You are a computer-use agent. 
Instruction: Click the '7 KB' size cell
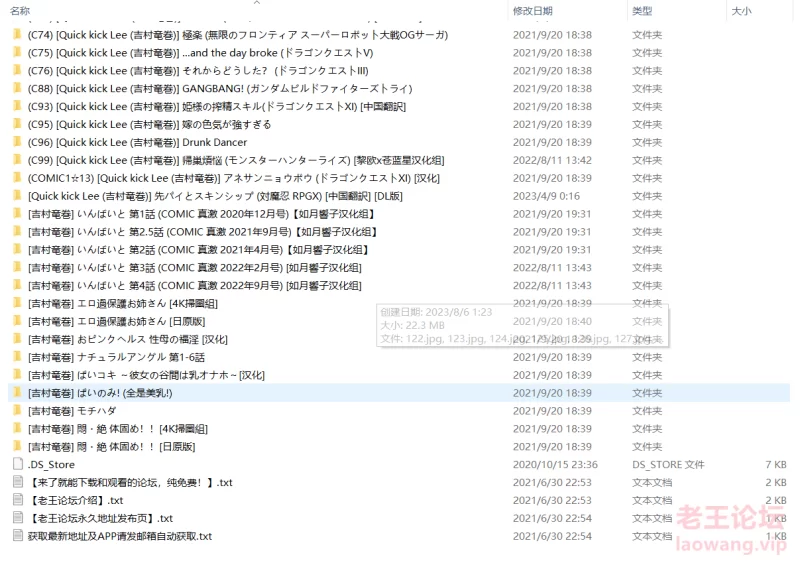click(x=776, y=465)
